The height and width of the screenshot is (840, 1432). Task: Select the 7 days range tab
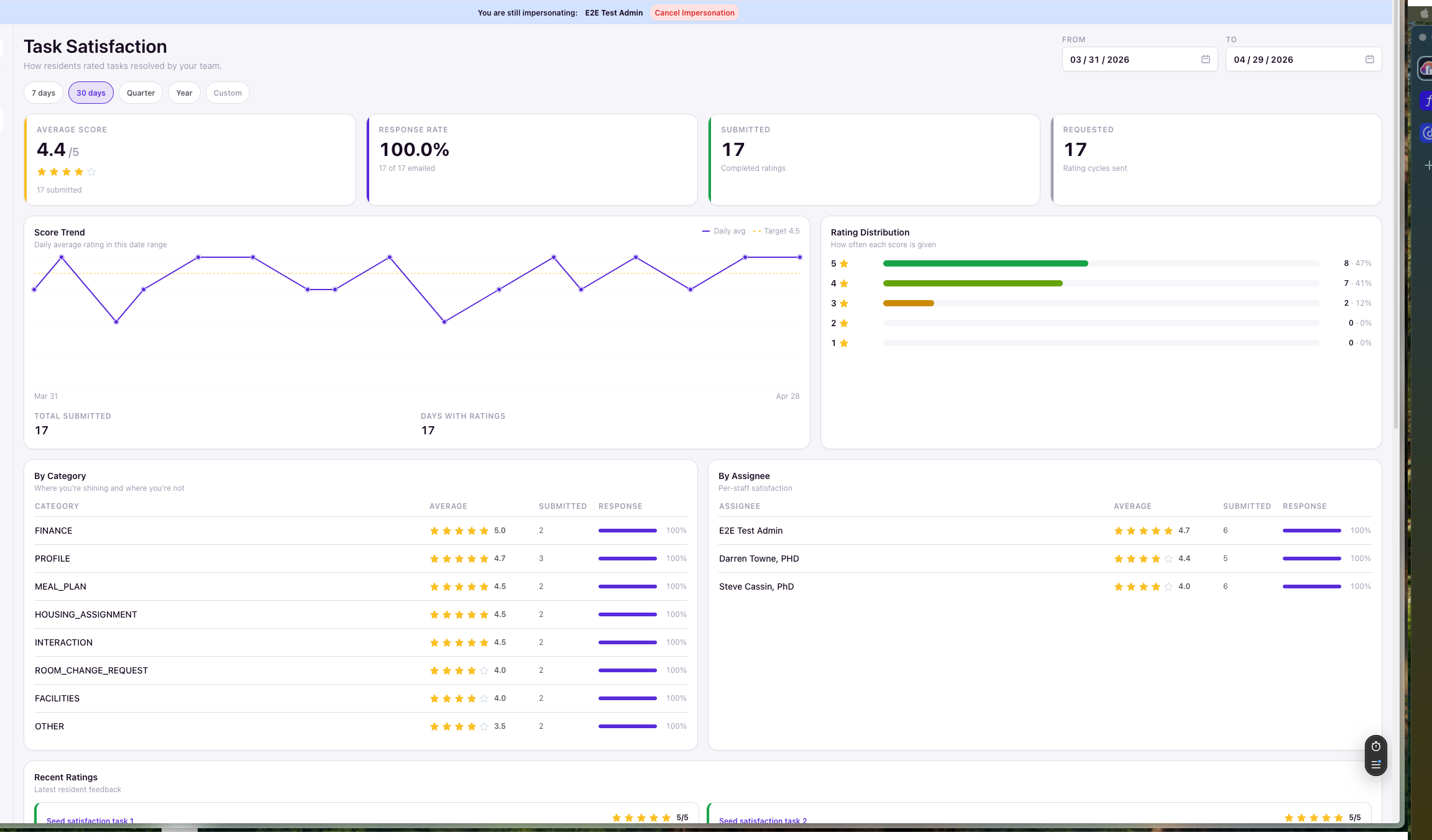click(44, 93)
